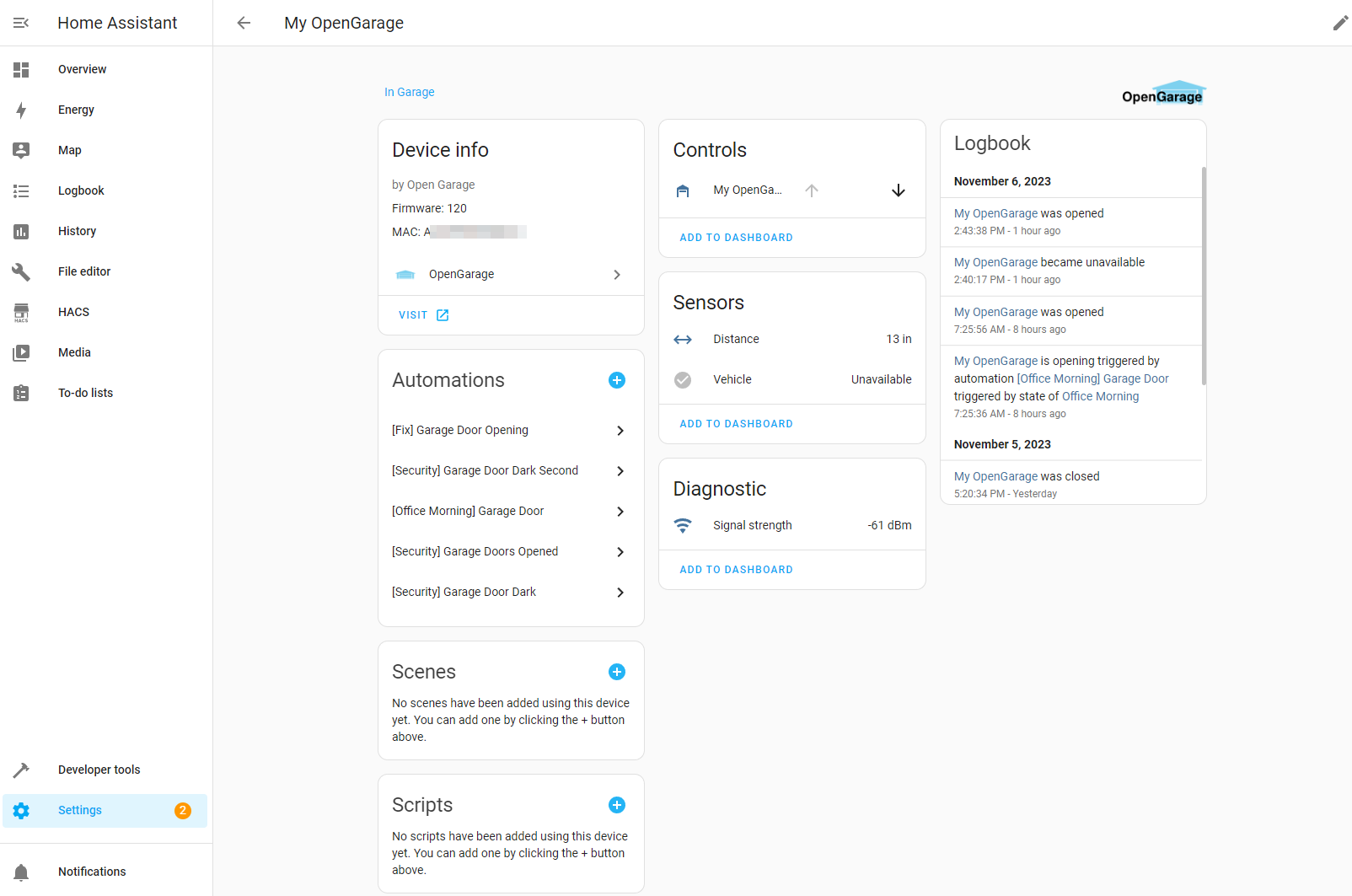Open Overview from the sidebar
Viewport: 1352px width, 896px height.
pos(106,69)
